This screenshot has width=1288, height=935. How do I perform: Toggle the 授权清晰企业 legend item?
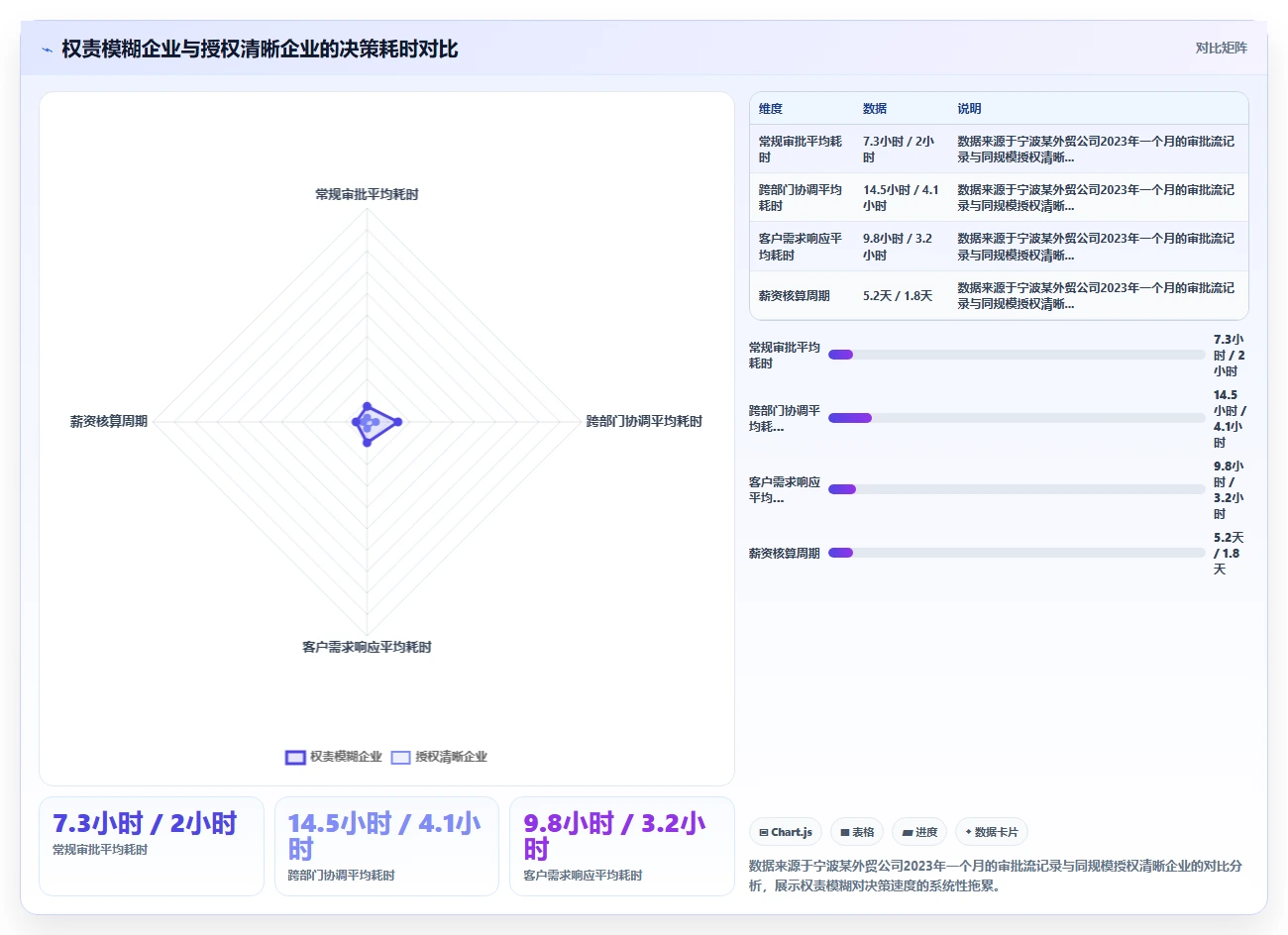tap(440, 757)
